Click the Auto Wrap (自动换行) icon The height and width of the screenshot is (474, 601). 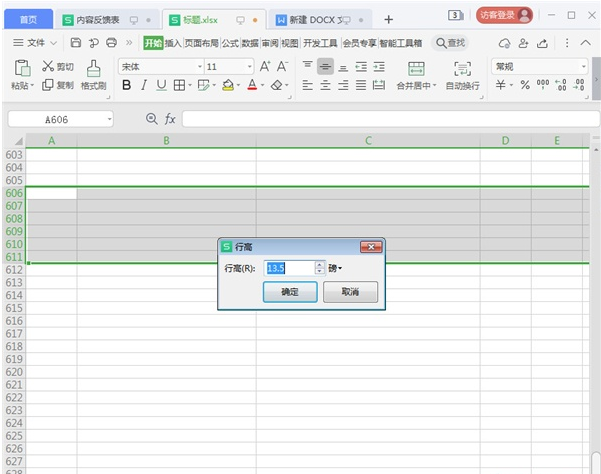click(462, 67)
